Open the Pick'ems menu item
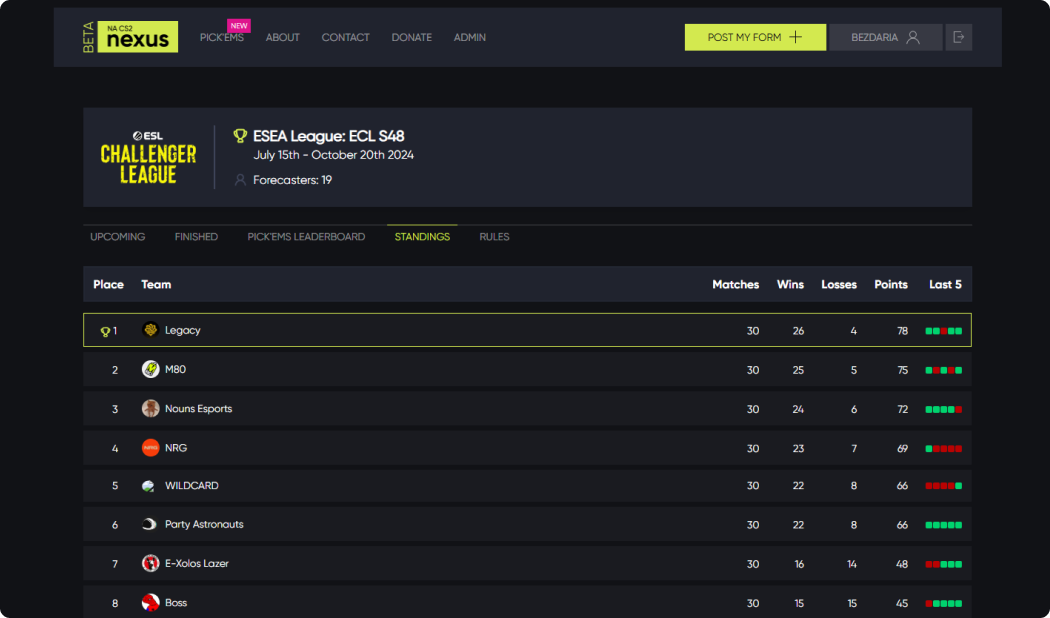This screenshot has width=1050, height=618. coord(222,37)
